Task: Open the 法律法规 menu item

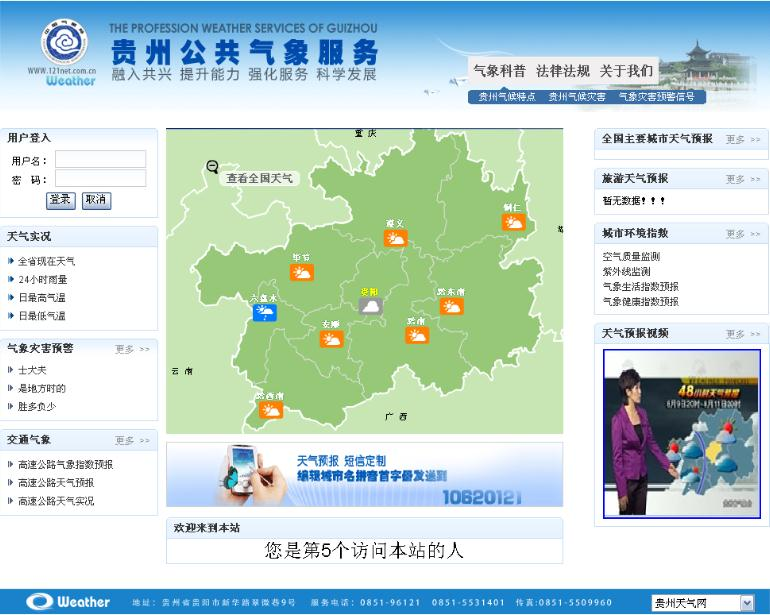Action: coord(563,71)
